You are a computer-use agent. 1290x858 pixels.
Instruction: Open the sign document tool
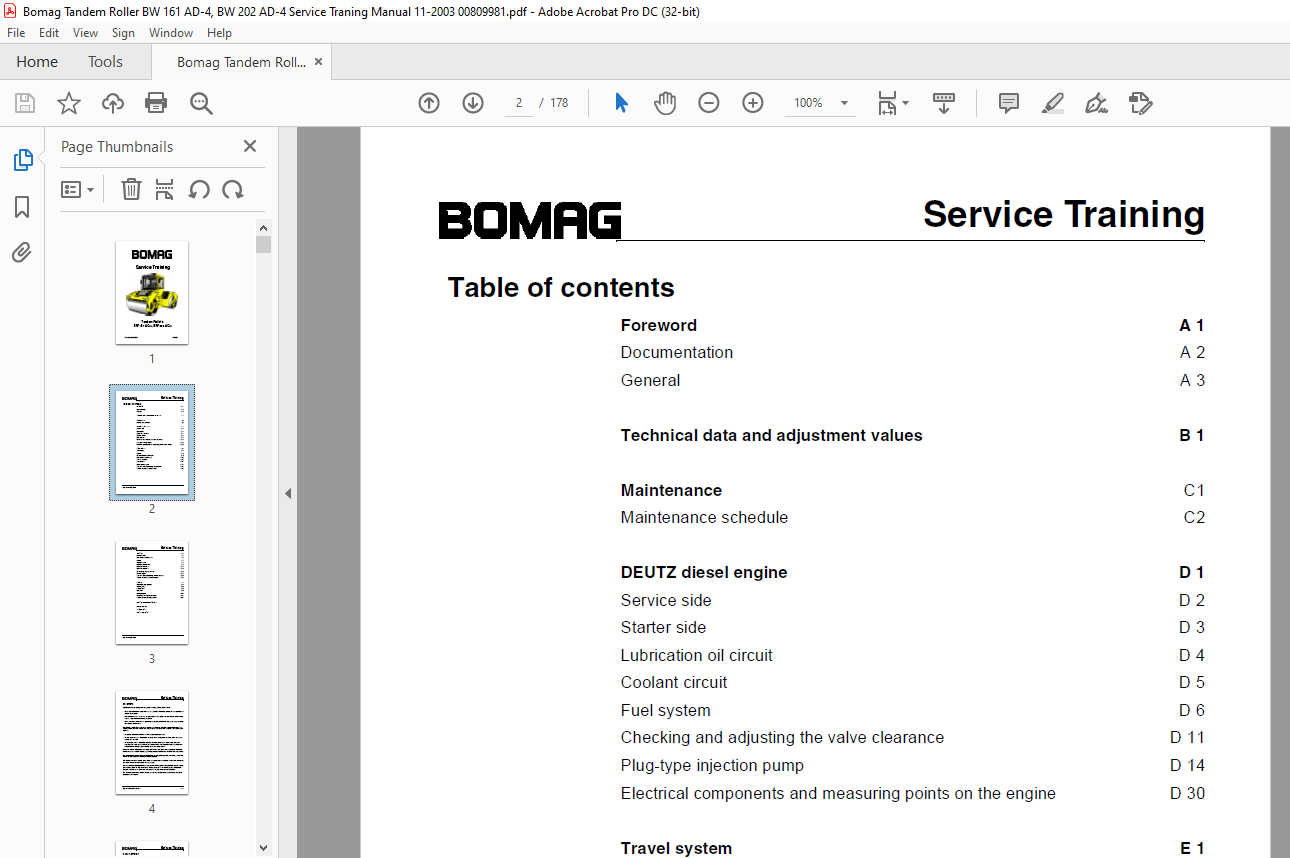1096,103
